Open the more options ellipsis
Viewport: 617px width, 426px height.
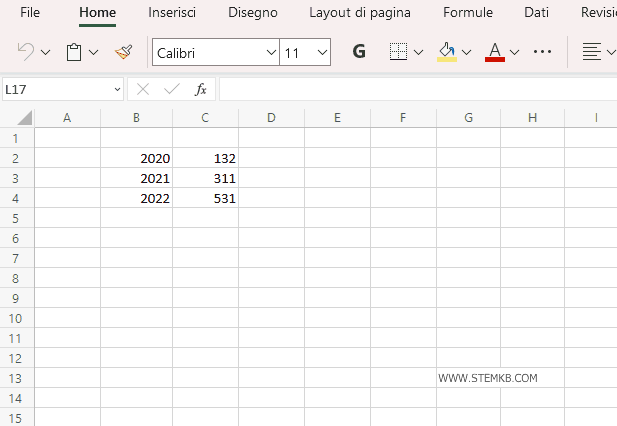point(542,52)
